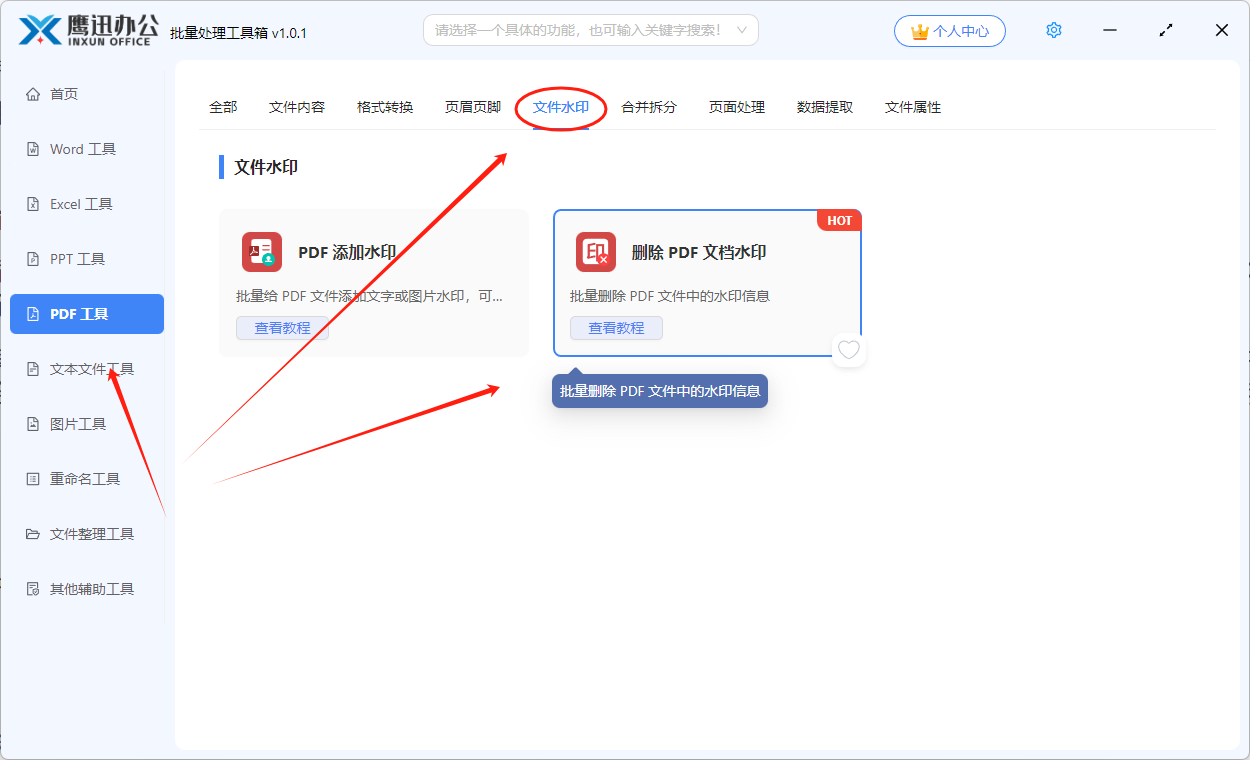Open the 个人中心 button
The height and width of the screenshot is (760, 1250).
point(950,31)
